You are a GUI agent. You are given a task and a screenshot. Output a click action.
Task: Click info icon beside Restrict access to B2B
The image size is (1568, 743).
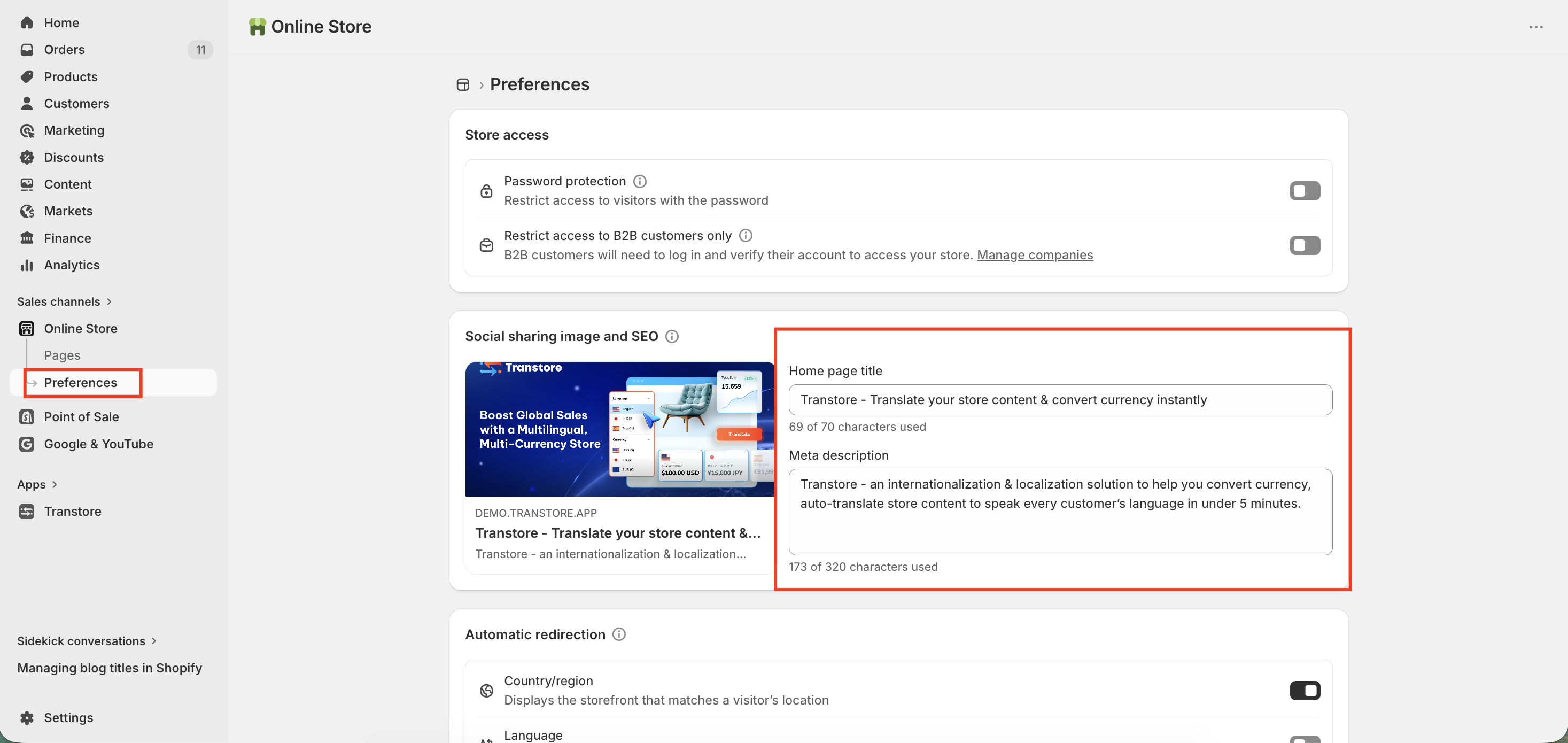[746, 235]
